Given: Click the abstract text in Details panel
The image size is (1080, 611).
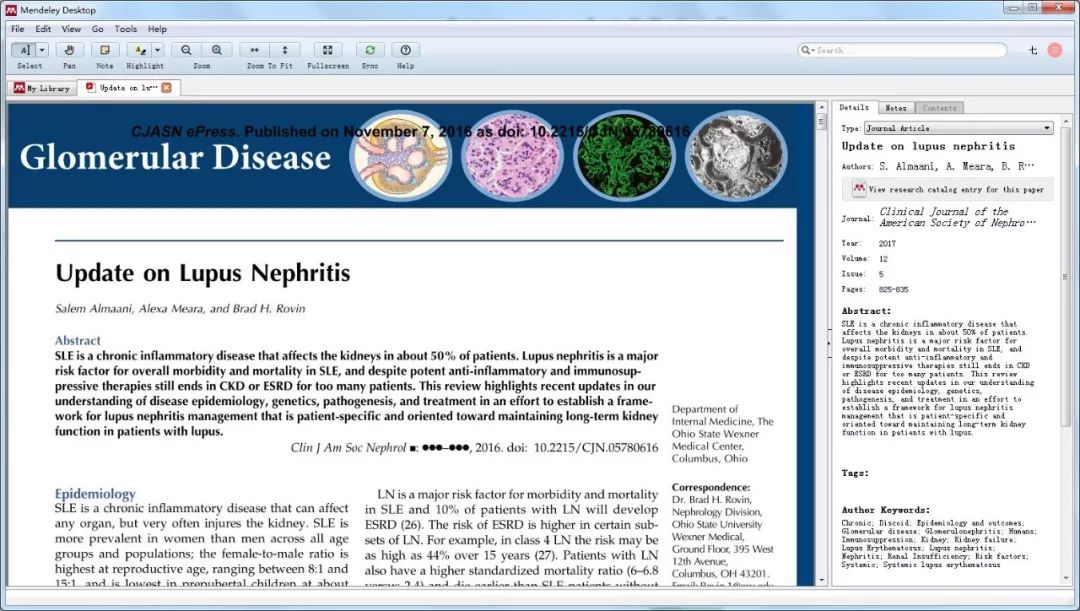Looking at the screenshot, I should click(937, 378).
